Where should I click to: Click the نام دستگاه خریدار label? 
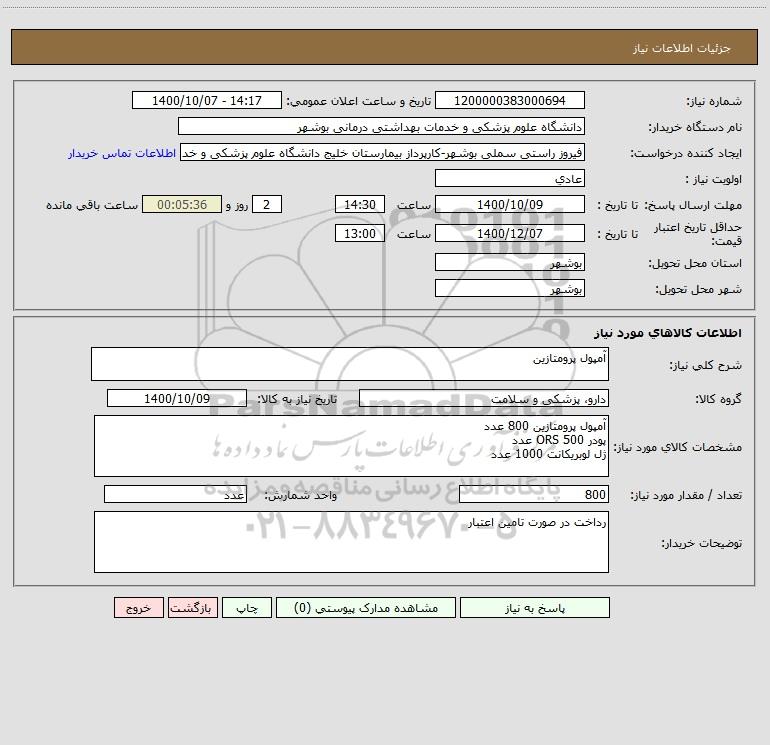click(695, 128)
